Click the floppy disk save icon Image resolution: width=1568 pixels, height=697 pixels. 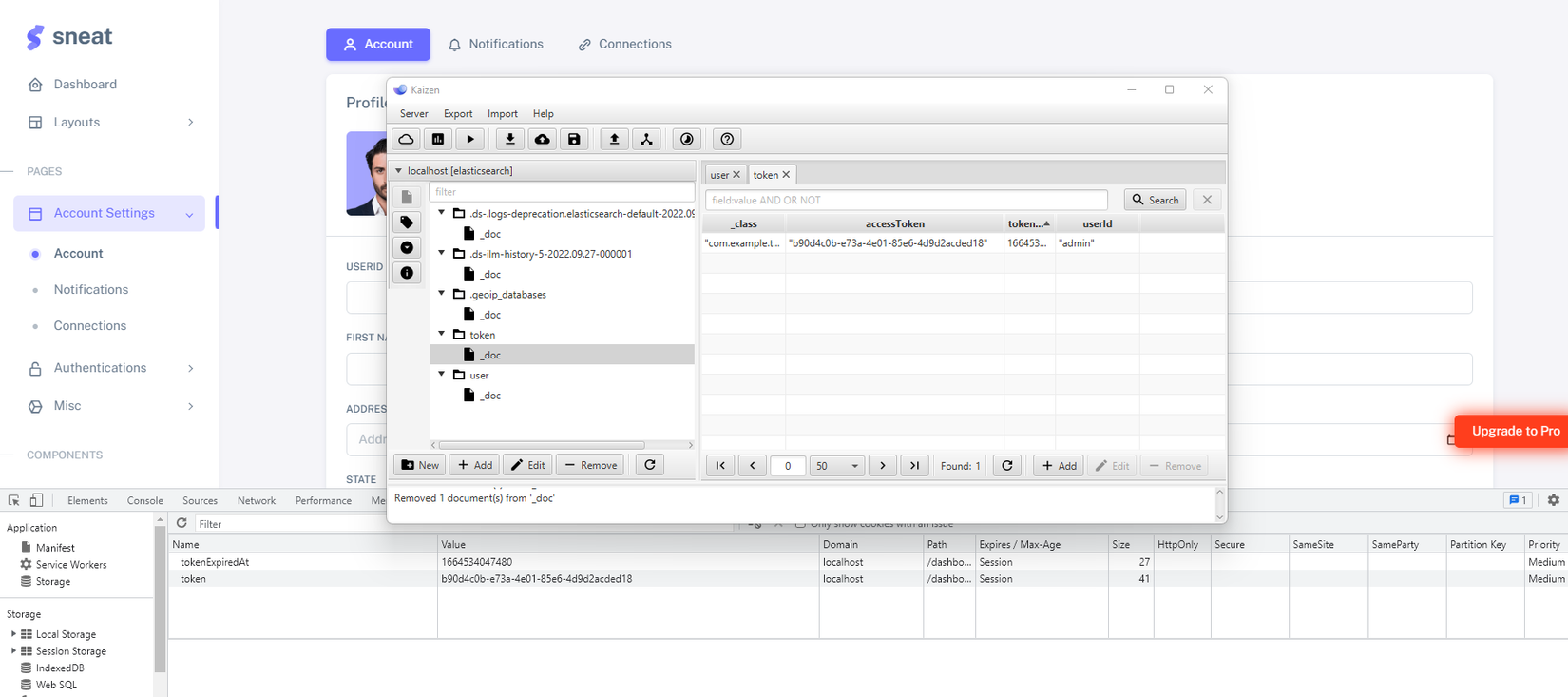tap(574, 140)
